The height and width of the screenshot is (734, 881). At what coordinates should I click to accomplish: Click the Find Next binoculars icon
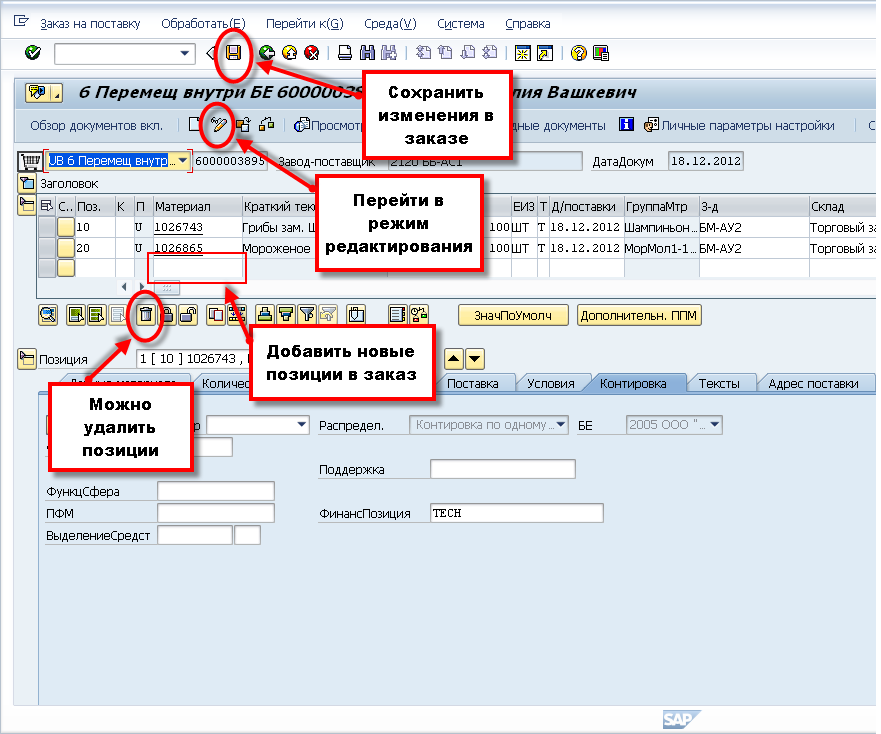389,53
